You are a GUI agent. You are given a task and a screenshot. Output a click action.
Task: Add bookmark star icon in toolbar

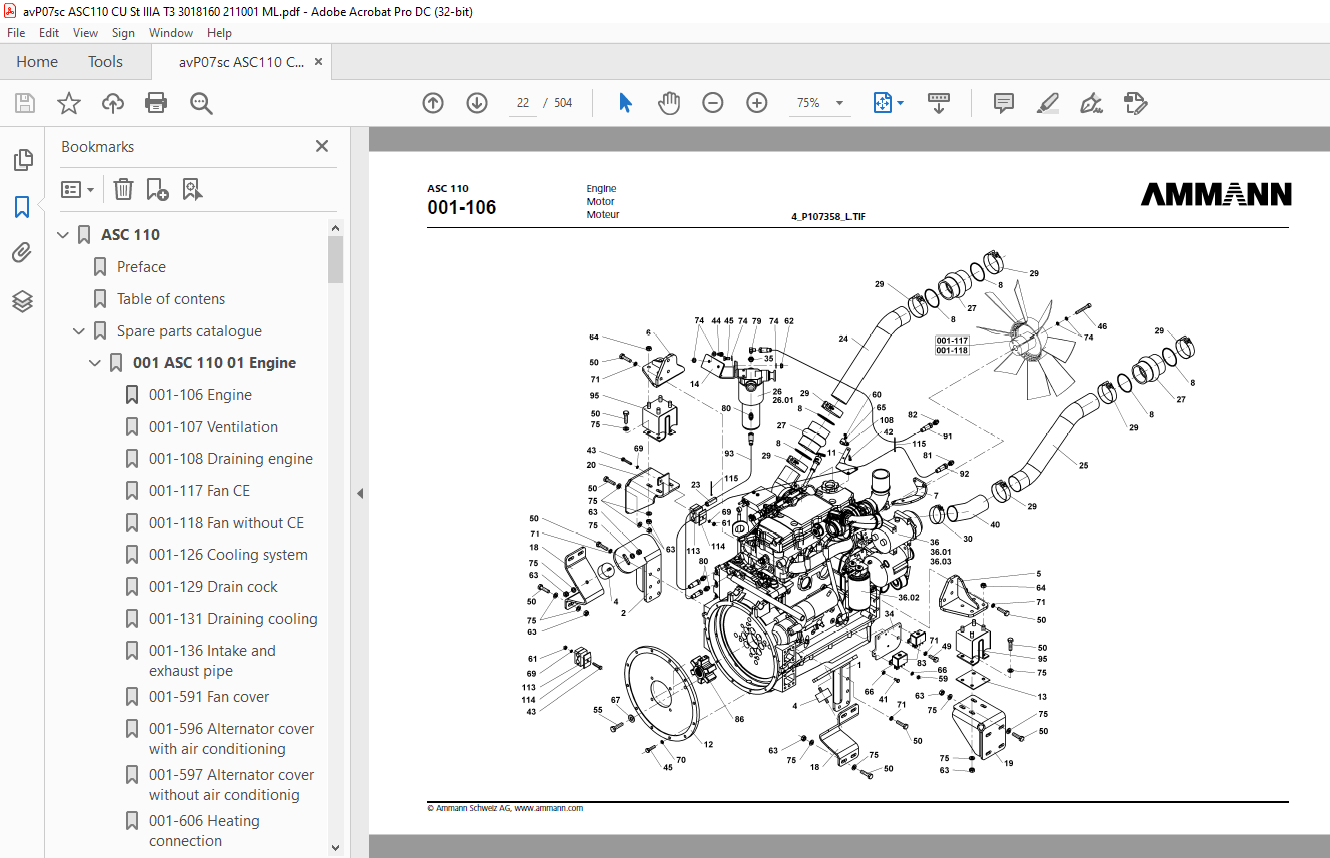point(69,103)
